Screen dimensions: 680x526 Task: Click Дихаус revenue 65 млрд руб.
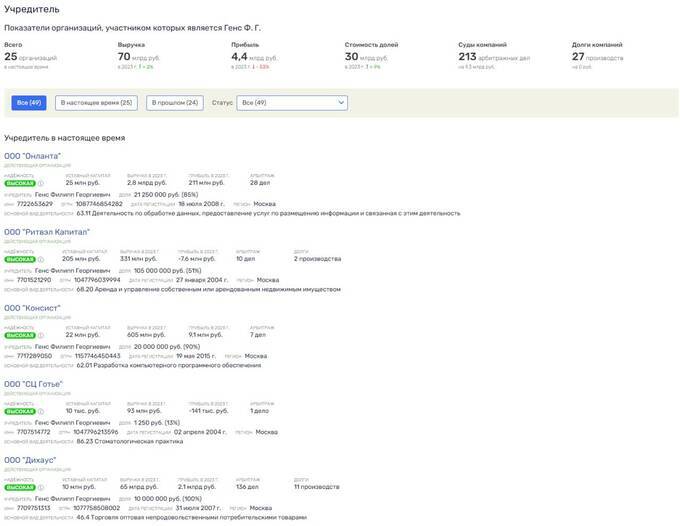click(139, 487)
